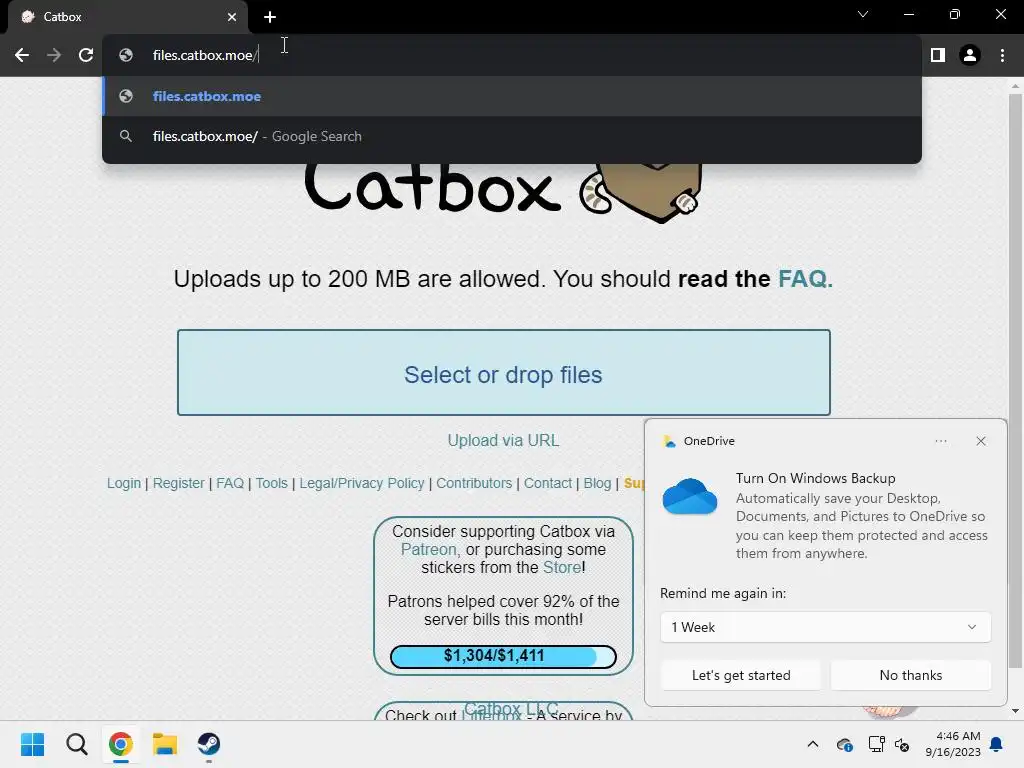Image resolution: width=1024 pixels, height=768 pixels.
Task: Open Upload via URL link
Action: pos(504,440)
